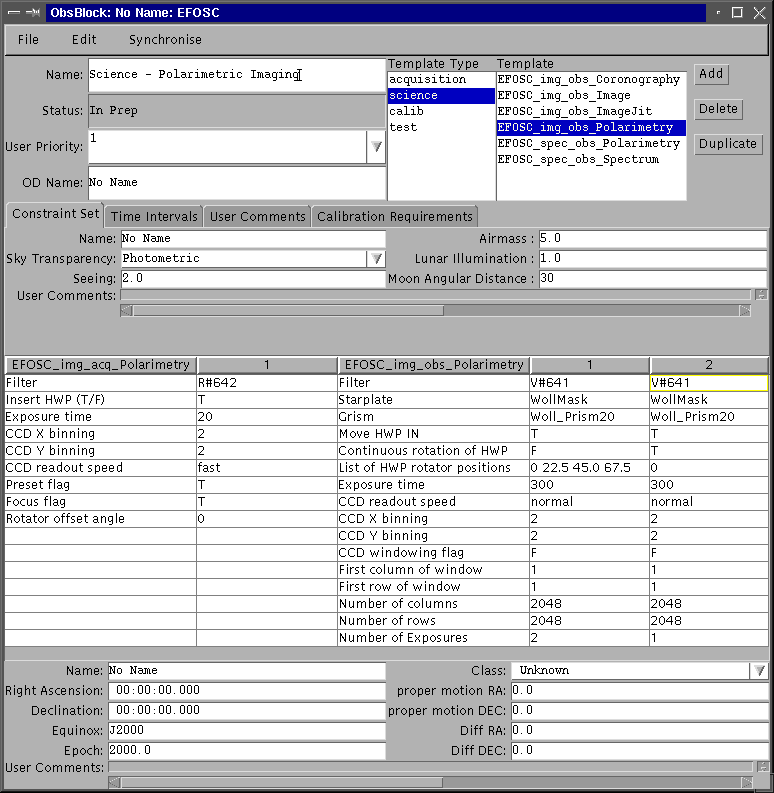Click the Moon Angular Distance field
This screenshot has height=793, width=774.
pos(653,279)
